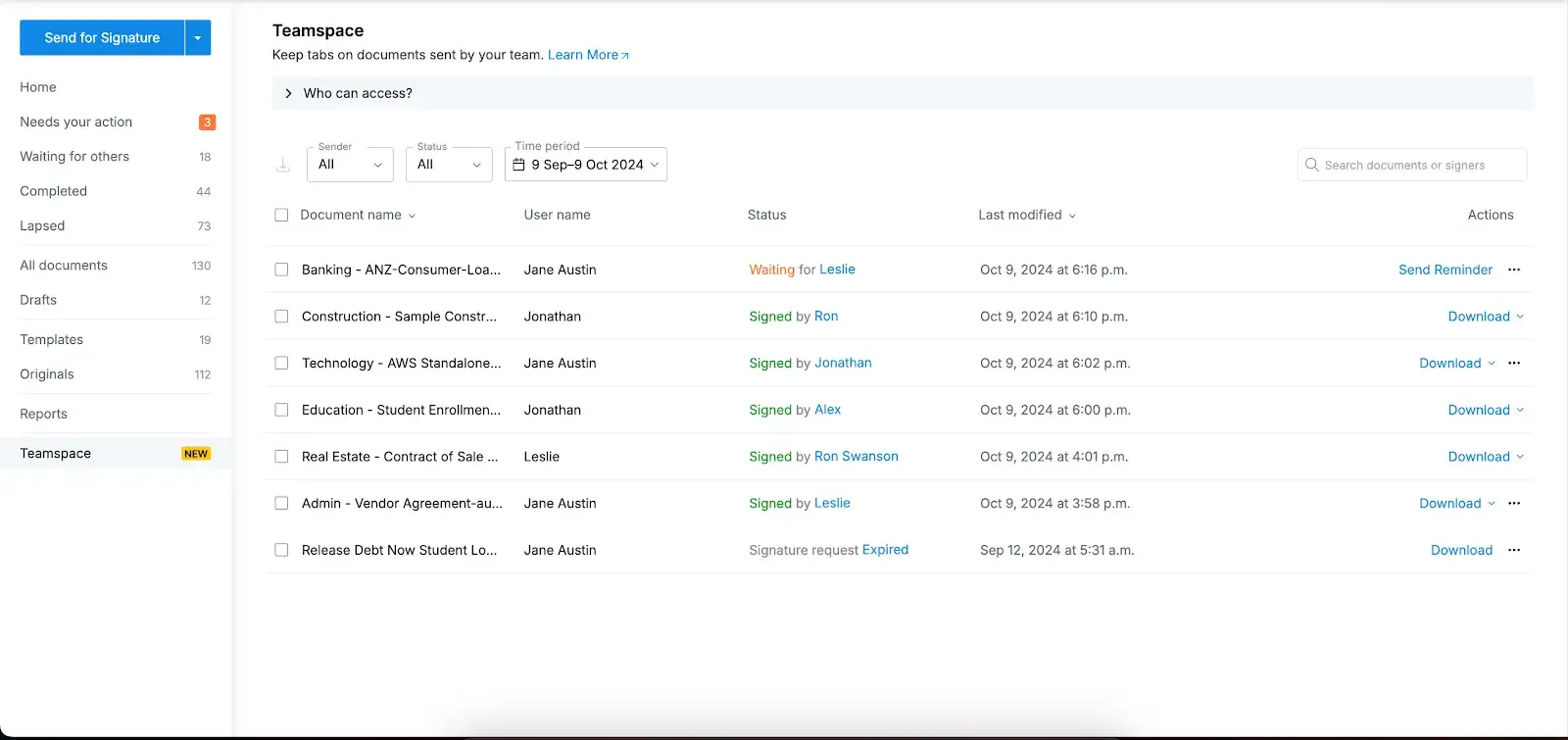The image size is (1568, 740).
Task: Click the User name column header
Action: coord(557,215)
